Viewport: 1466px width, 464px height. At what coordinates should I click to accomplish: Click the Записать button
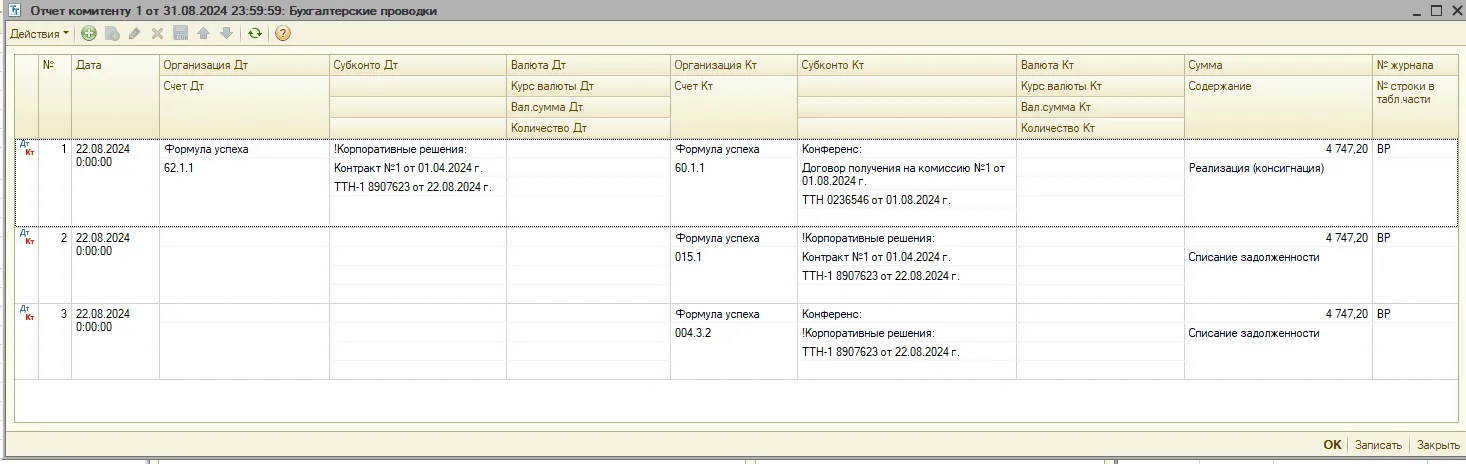1379,445
